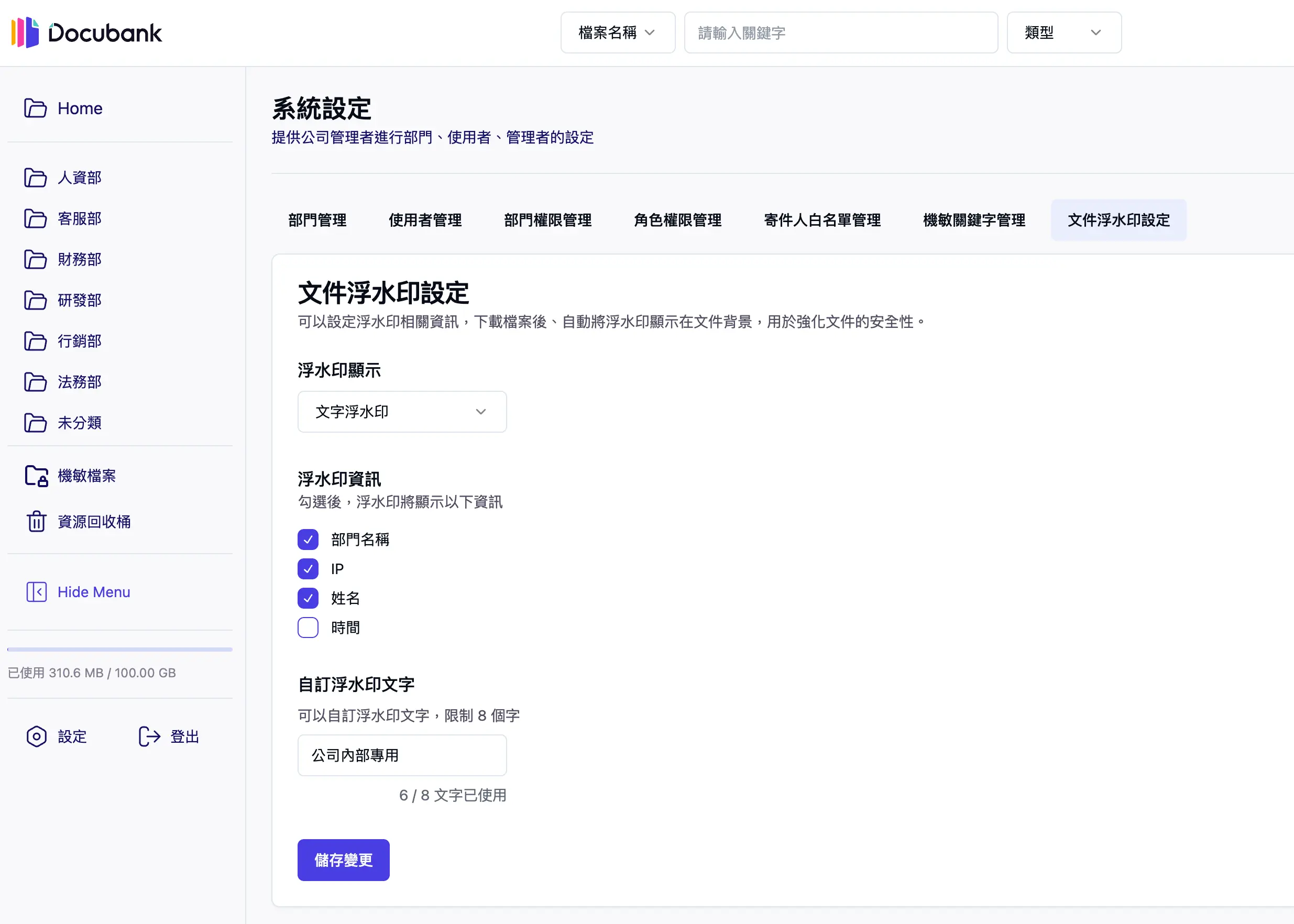Uncheck the IP watermark option
The image size is (1294, 924).
point(308,568)
